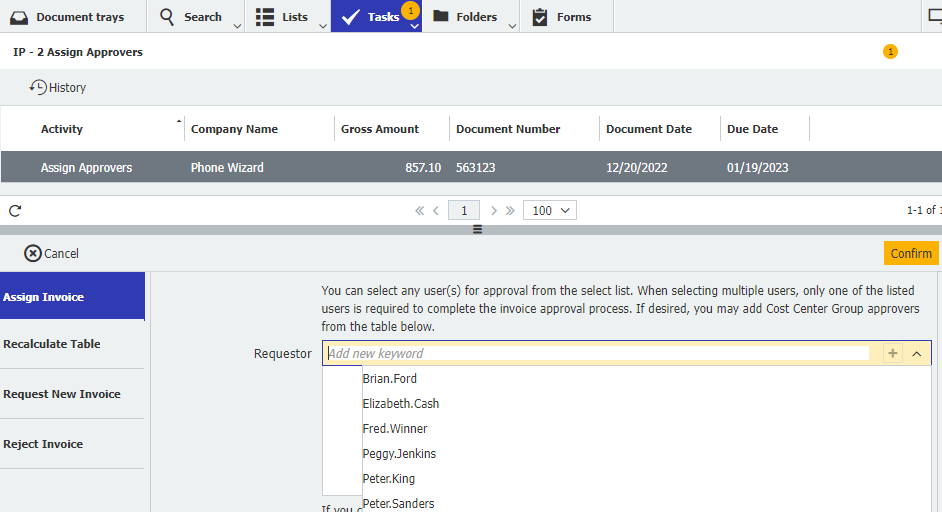Click document number 563123

click(475, 168)
